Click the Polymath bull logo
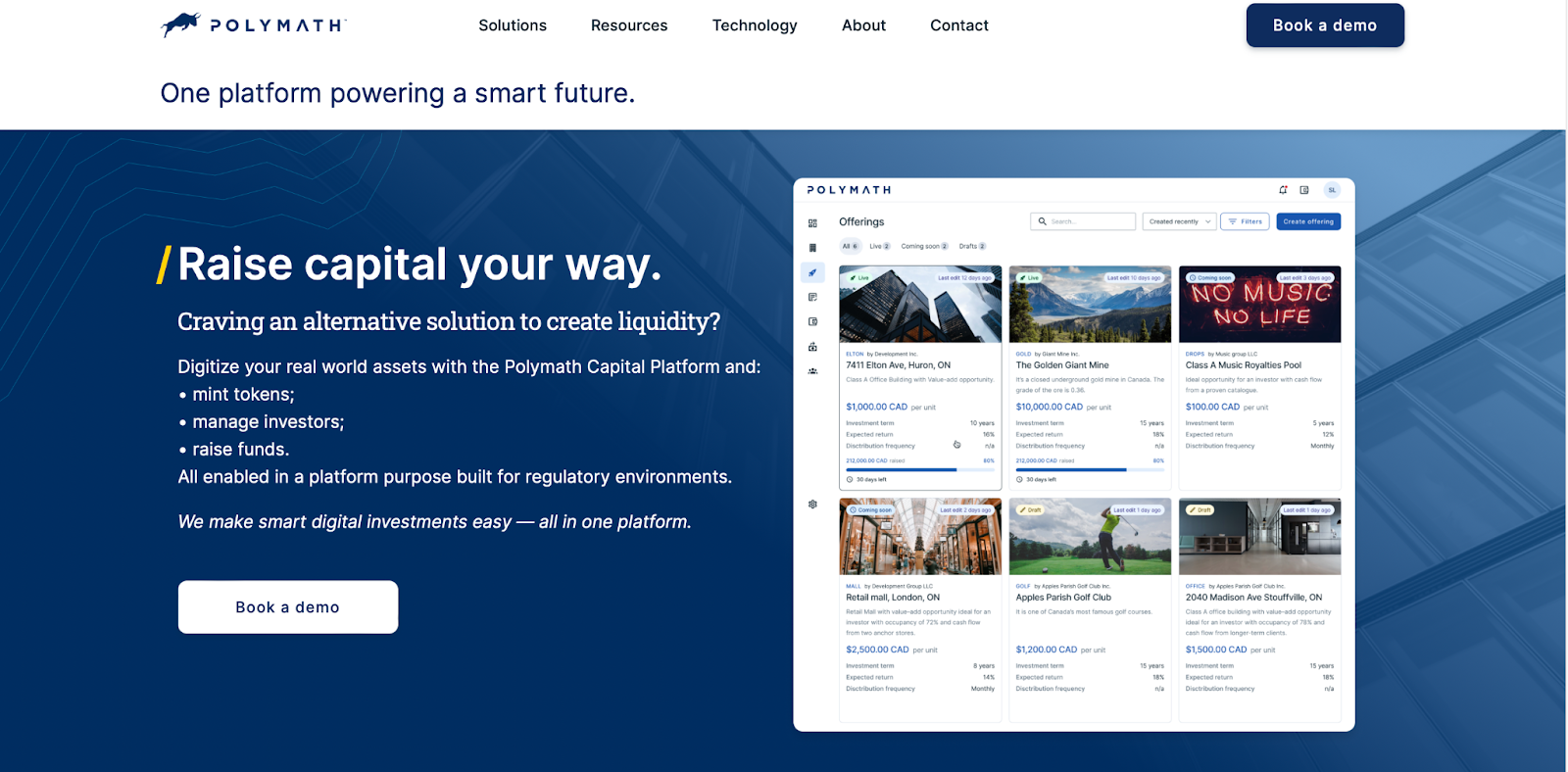 pyautogui.click(x=181, y=24)
